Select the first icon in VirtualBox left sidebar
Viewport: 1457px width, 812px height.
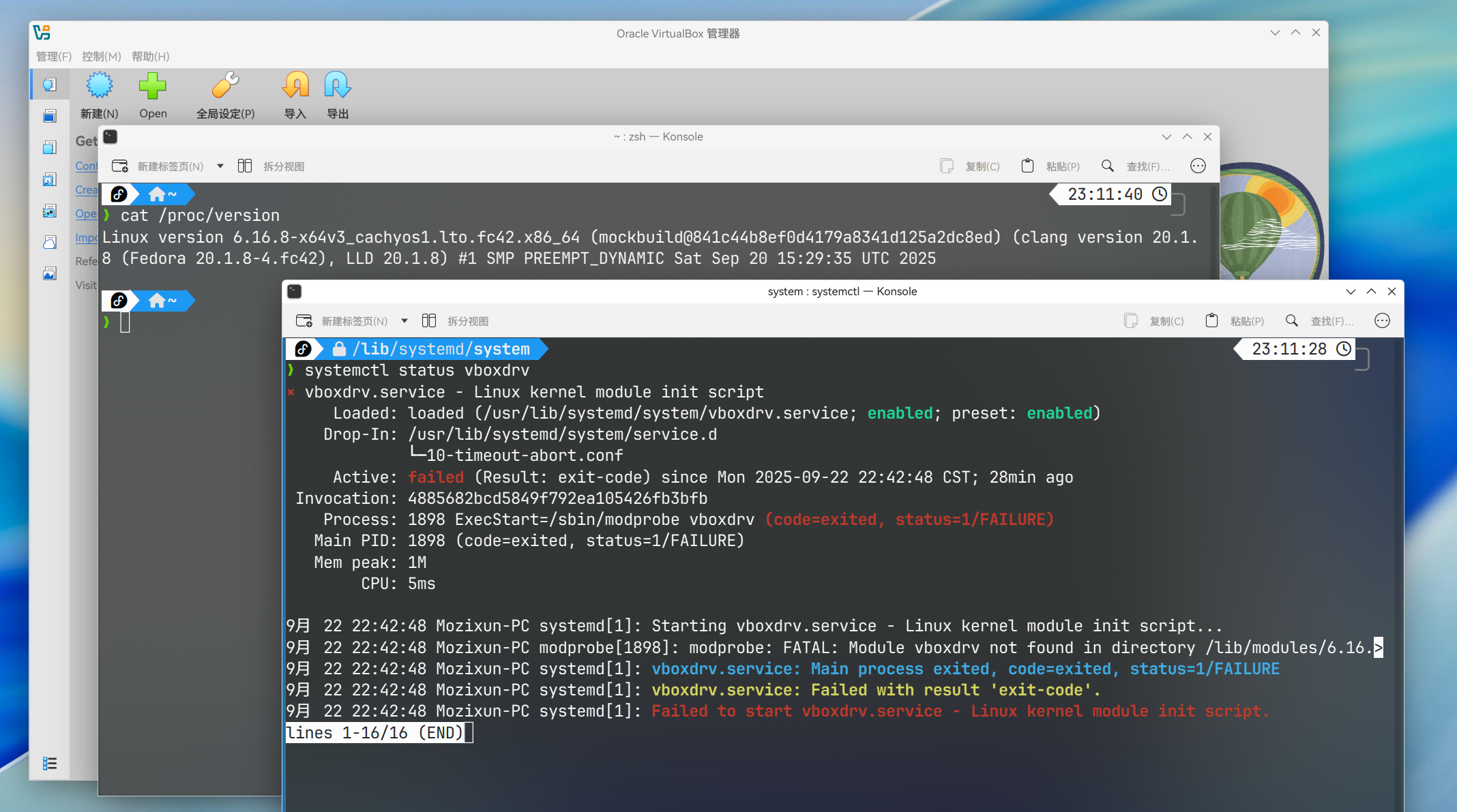pyautogui.click(x=49, y=85)
